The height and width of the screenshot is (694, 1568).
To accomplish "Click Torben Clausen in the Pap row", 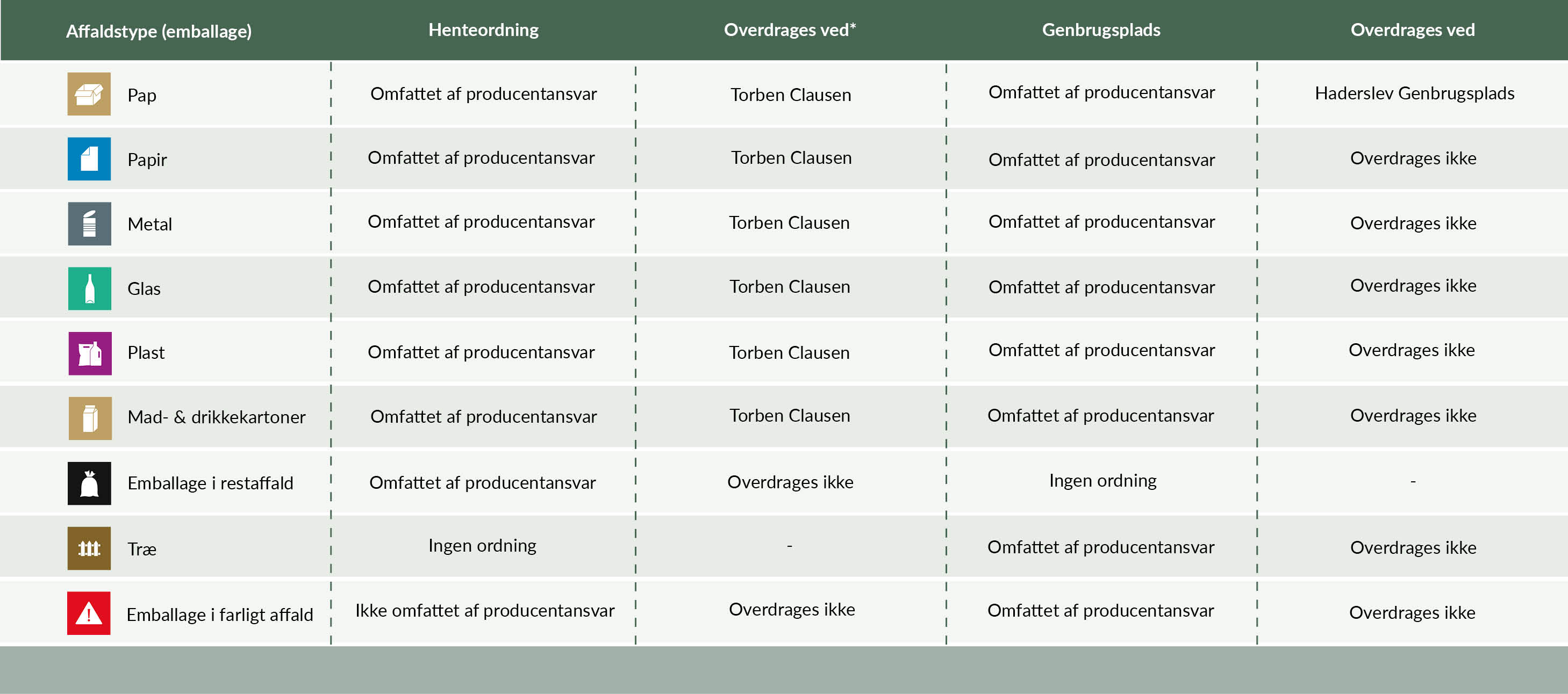I will [x=790, y=95].
